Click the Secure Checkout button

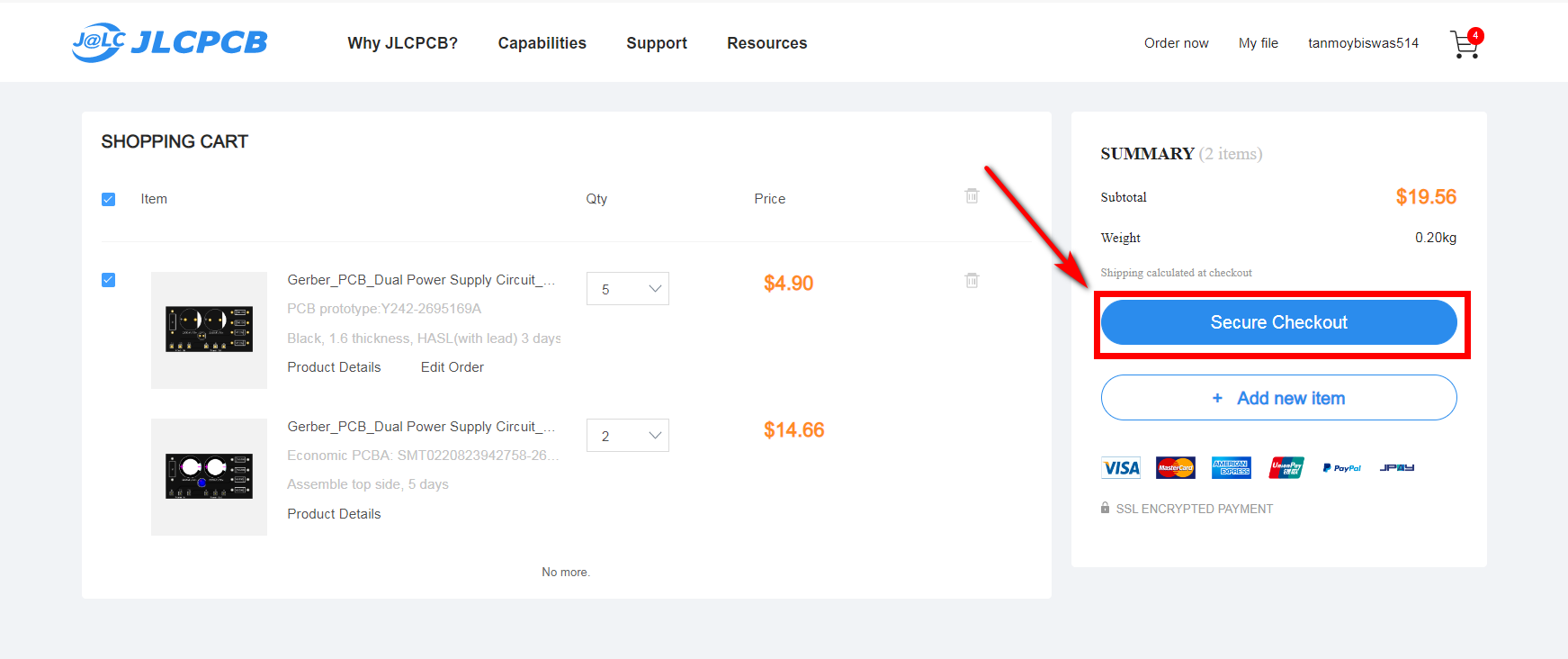1278,322
